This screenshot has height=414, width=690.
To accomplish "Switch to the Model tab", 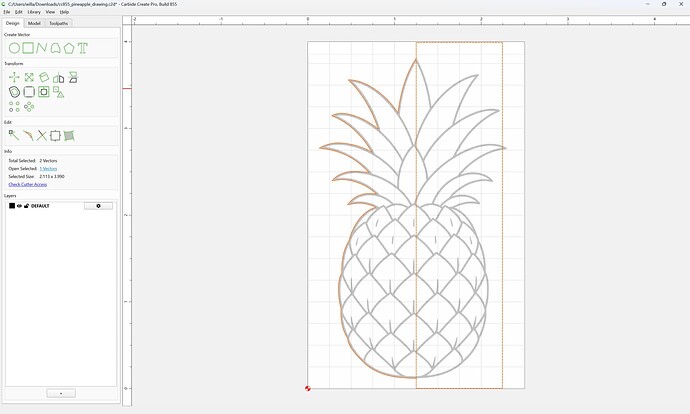I will coord(34,23).
